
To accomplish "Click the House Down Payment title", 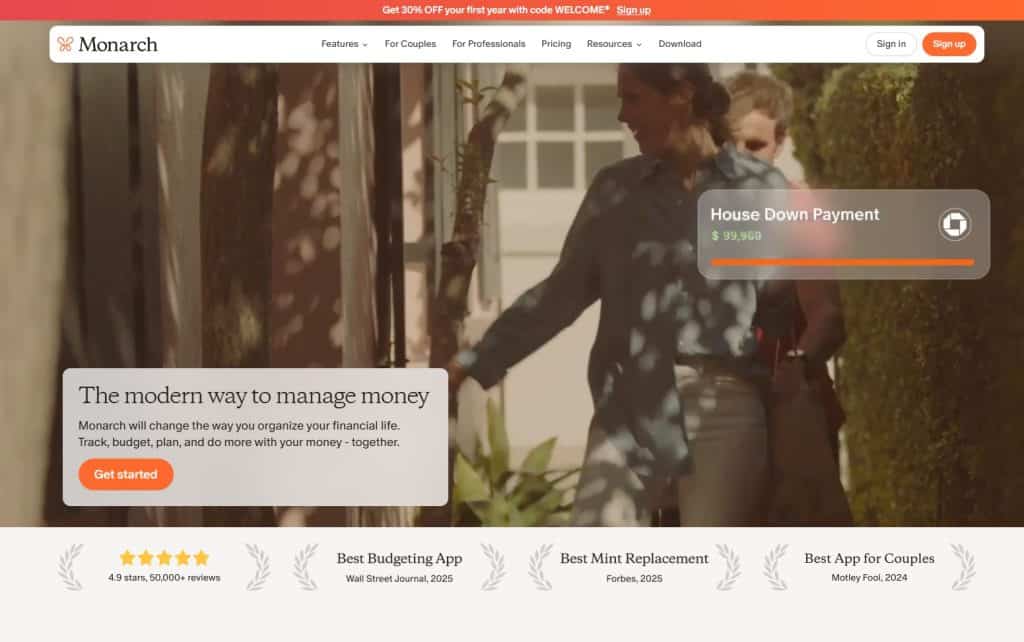I will [795, 214].
